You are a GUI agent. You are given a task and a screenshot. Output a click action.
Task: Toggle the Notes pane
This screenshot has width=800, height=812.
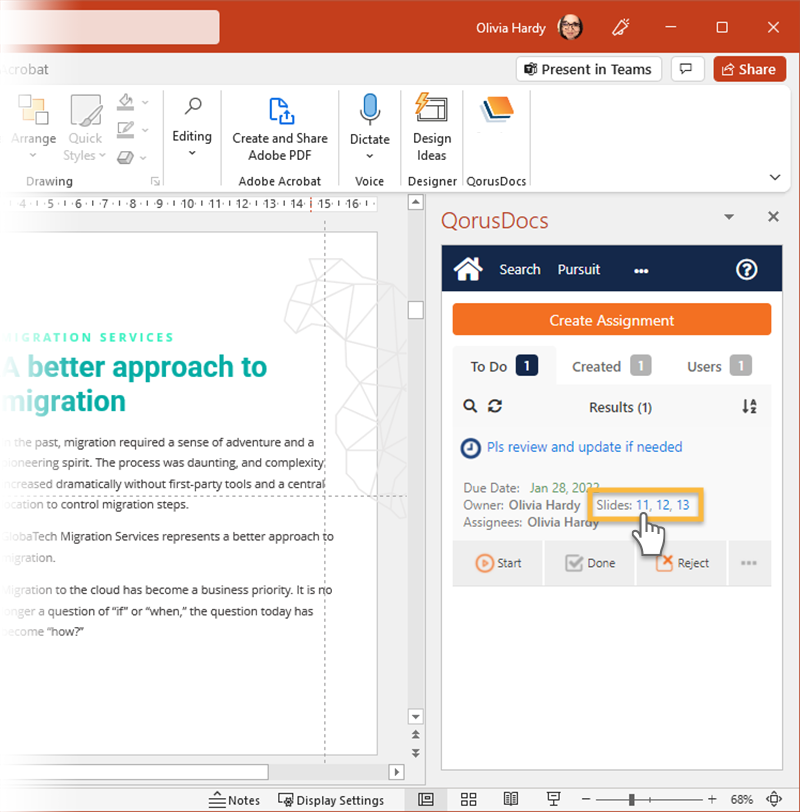pyautogui.click(x=234, y=800)
